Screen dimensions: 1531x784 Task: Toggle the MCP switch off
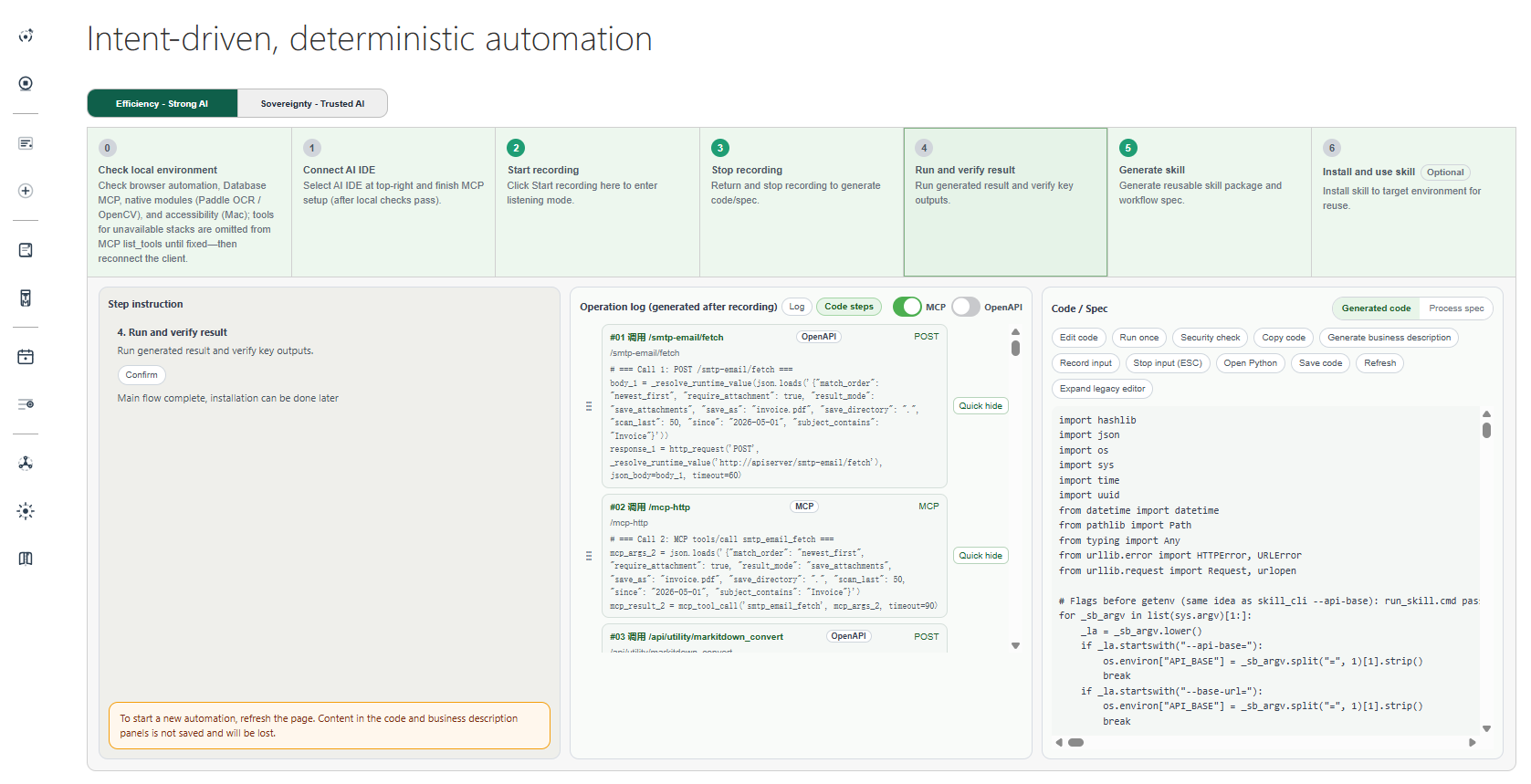(x=907, y=307)
